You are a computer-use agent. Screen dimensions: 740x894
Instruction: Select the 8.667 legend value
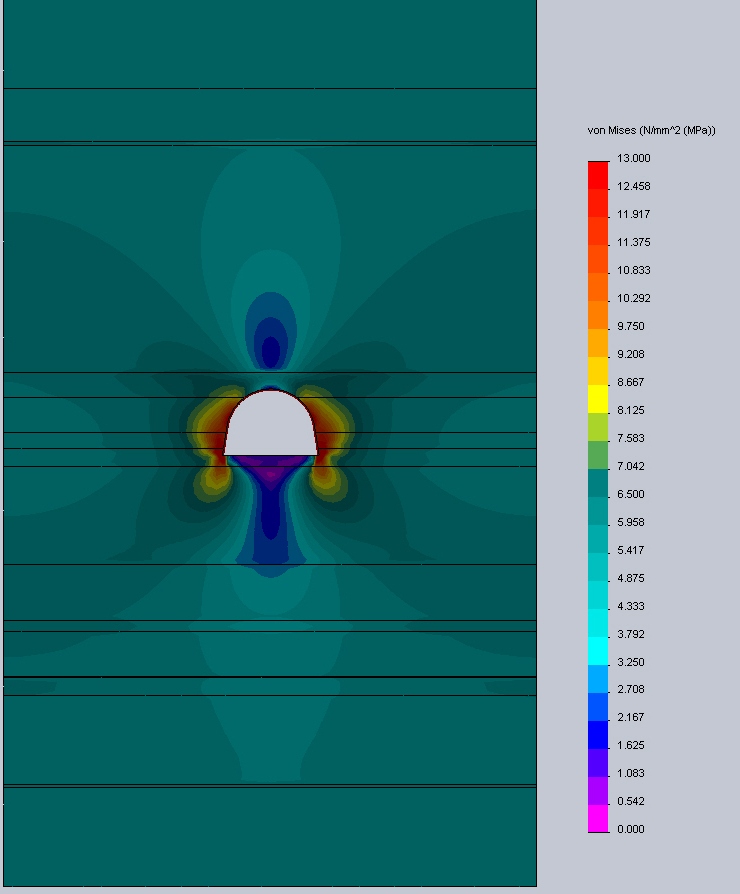pyautogui.click(x=631, y=381)
